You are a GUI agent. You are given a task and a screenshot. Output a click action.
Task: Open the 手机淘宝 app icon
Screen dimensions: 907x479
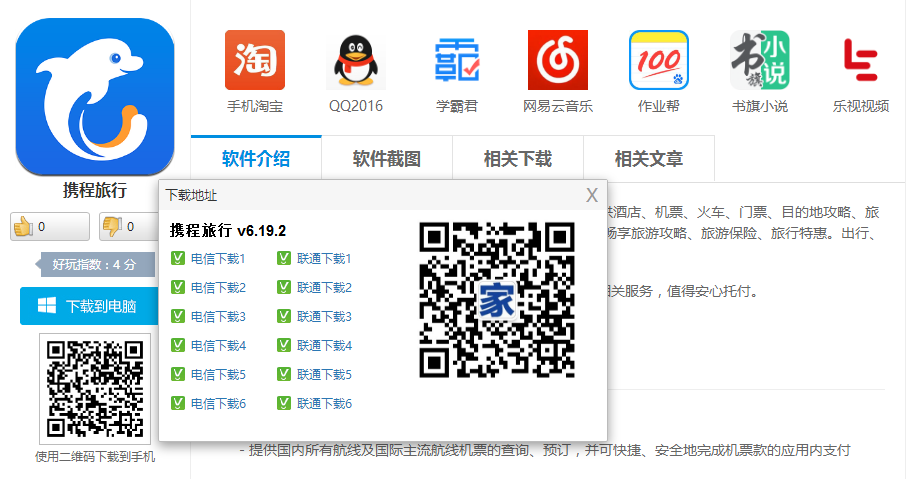pyautogui.click(x=255, y=60)
